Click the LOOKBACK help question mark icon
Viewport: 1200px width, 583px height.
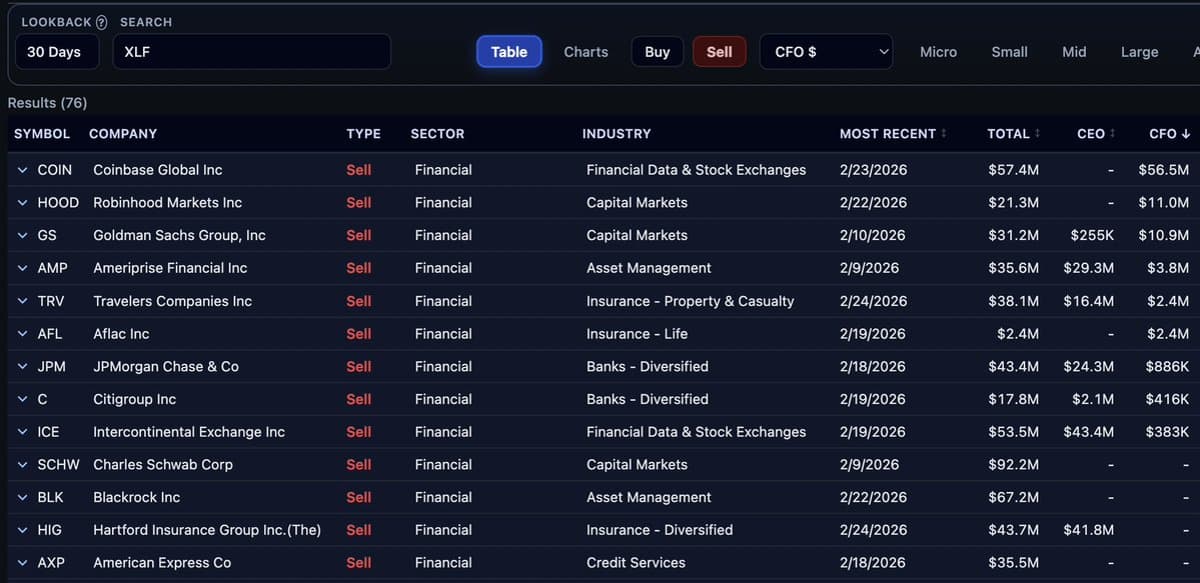[103, 21]
